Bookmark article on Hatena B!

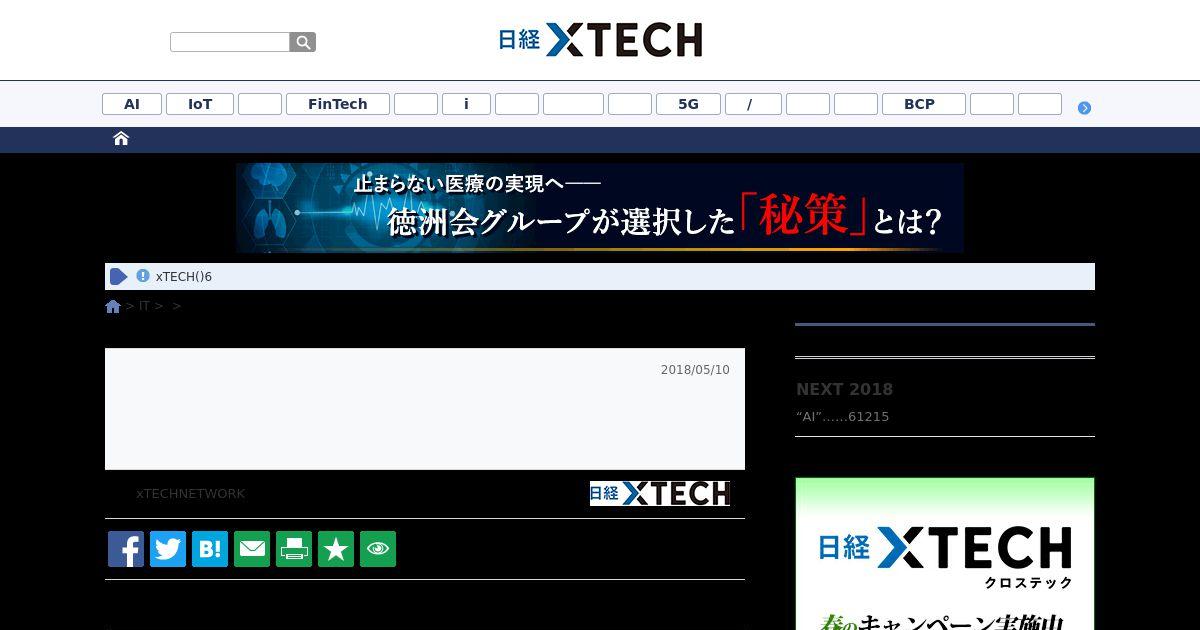click(x=210, y=549)
